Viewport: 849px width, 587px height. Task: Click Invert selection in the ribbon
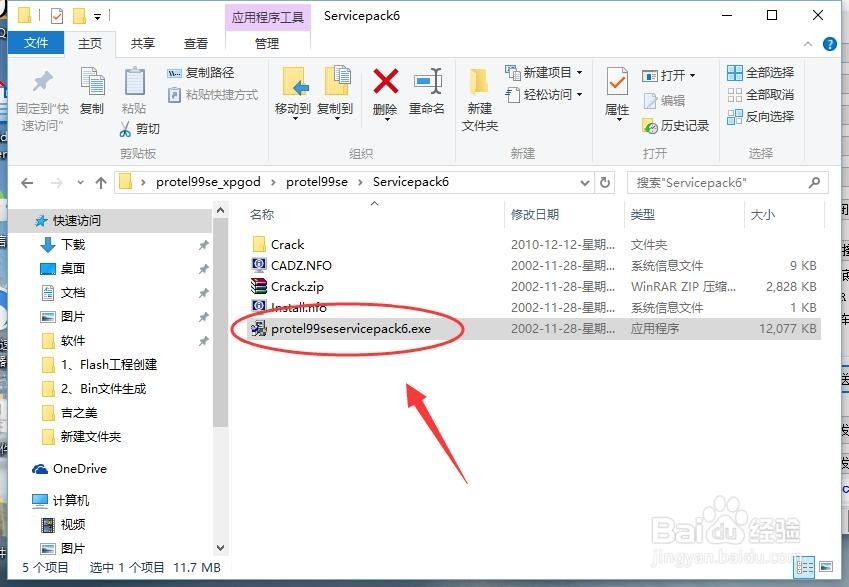(761, 116)
